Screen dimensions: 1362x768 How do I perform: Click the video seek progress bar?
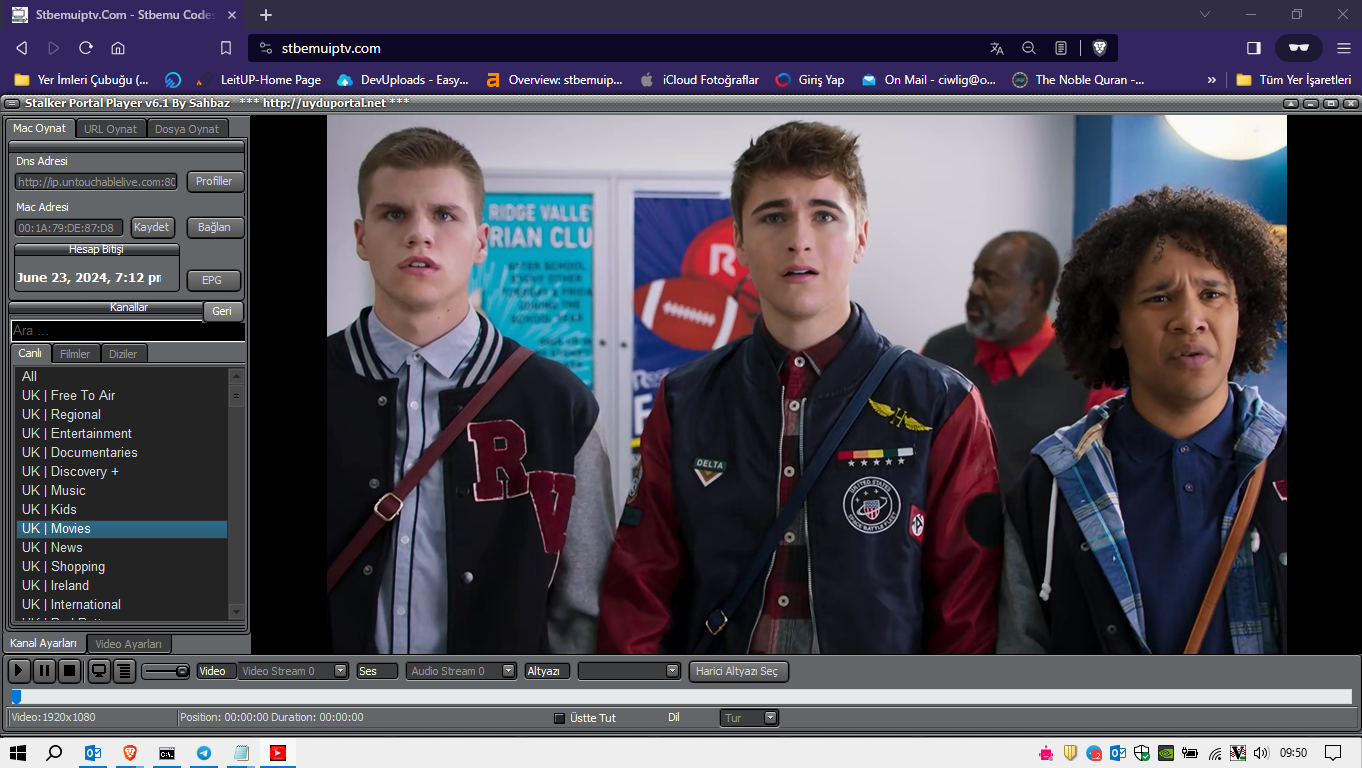click(x=681, y=696)
